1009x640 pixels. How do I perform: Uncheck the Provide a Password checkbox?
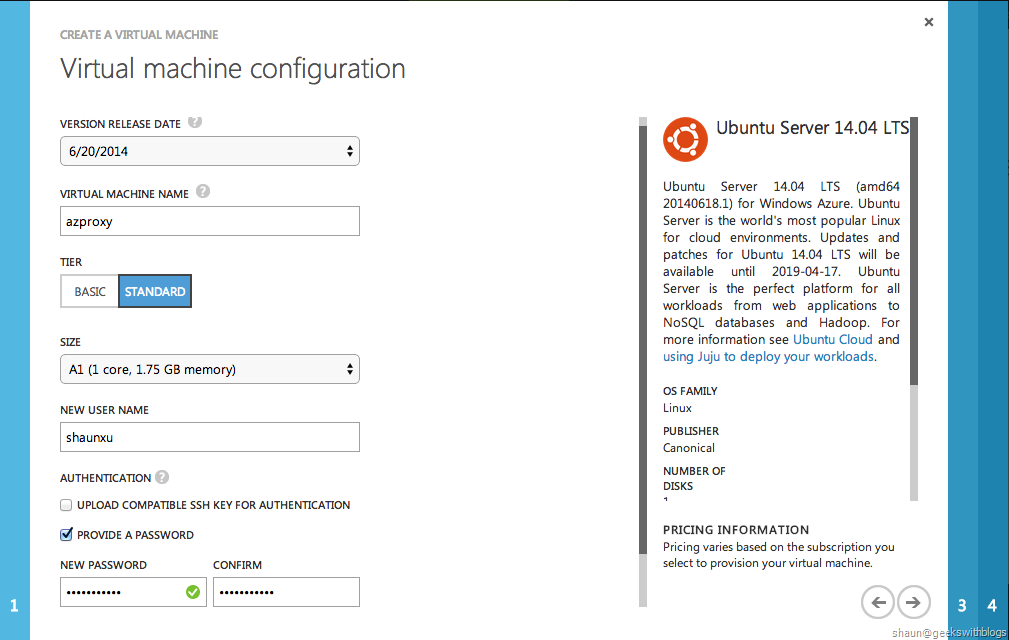click(x=67, y=535)
